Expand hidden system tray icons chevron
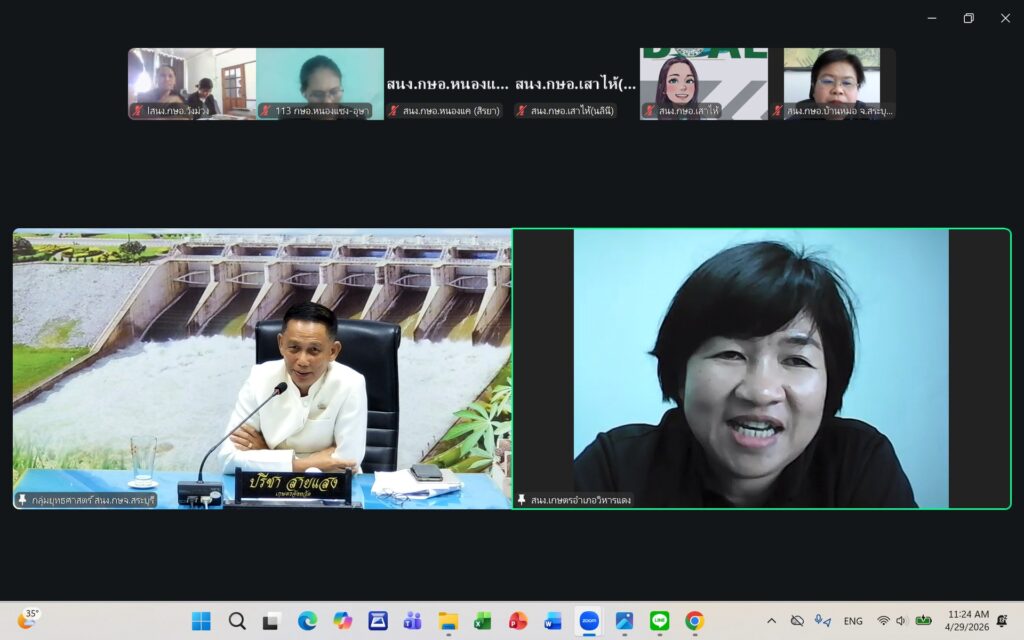Screen dimensions: 1024x640 click(771, 621)
